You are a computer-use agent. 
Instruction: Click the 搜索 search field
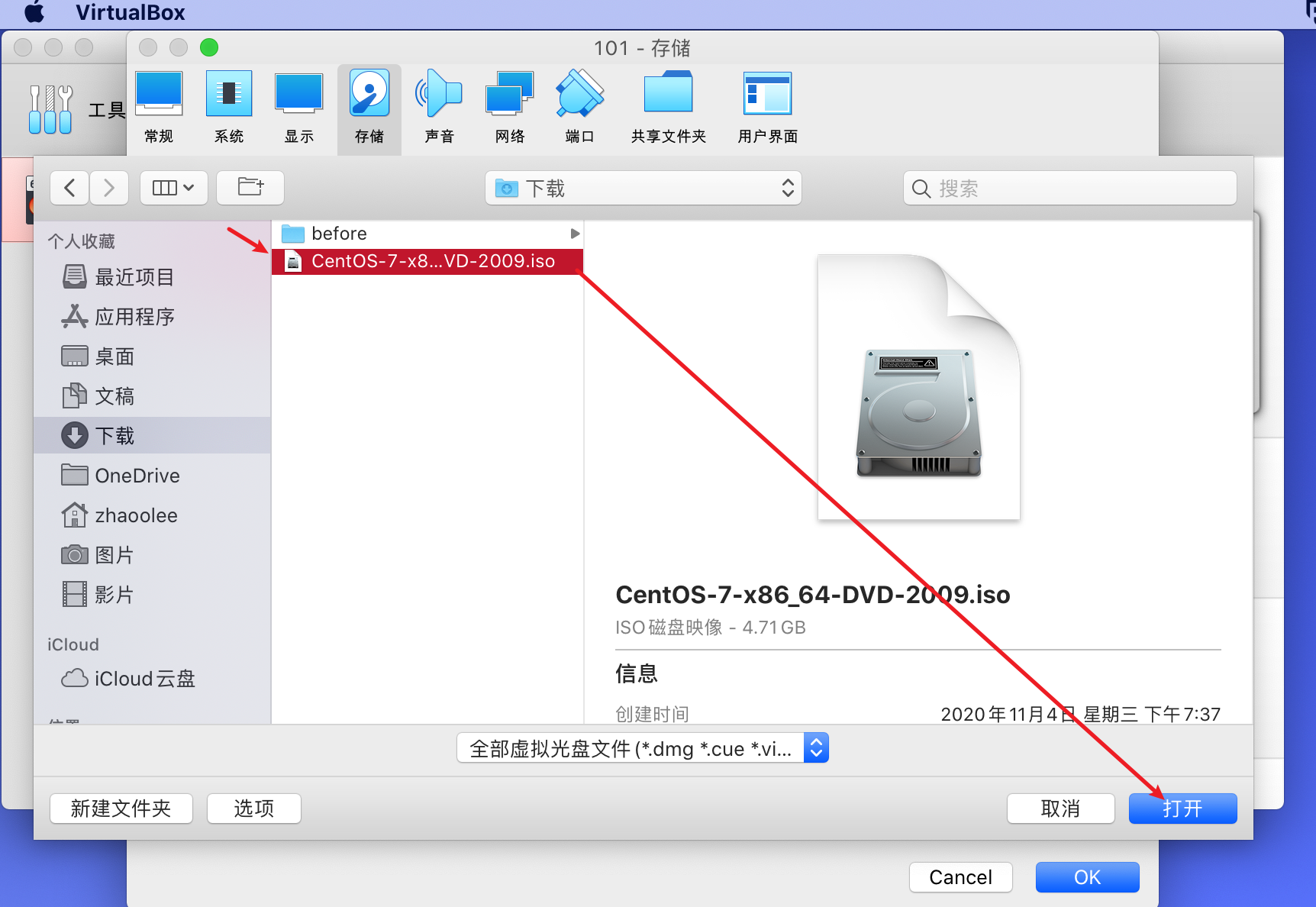click(x=1069, y=188)
